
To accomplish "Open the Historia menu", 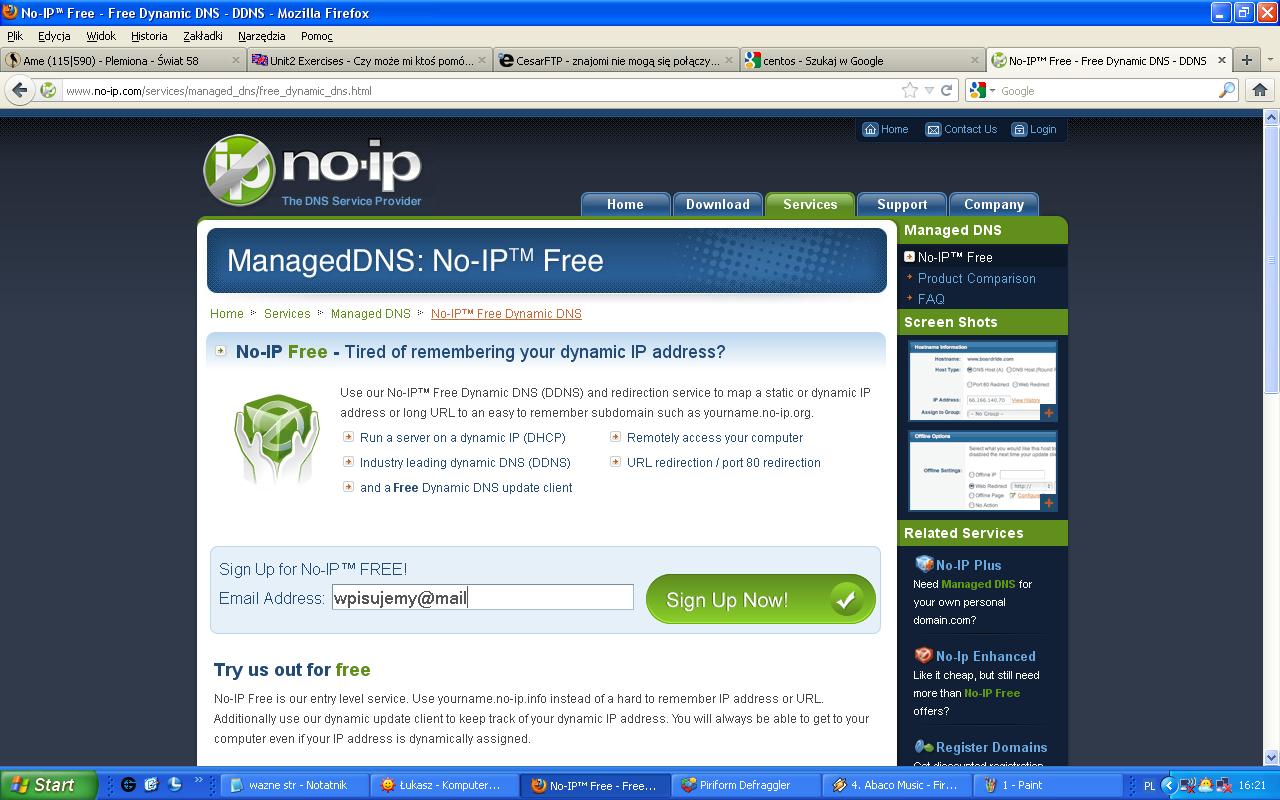I will [149, 36].
